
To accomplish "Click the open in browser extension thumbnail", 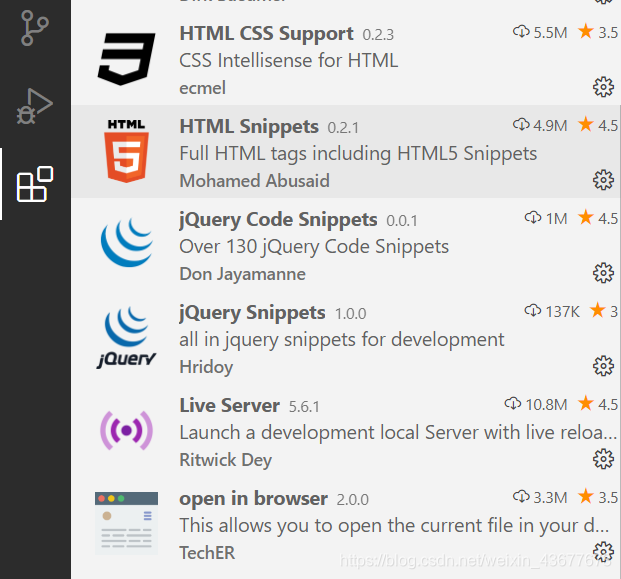I will [x=126, y=523].
